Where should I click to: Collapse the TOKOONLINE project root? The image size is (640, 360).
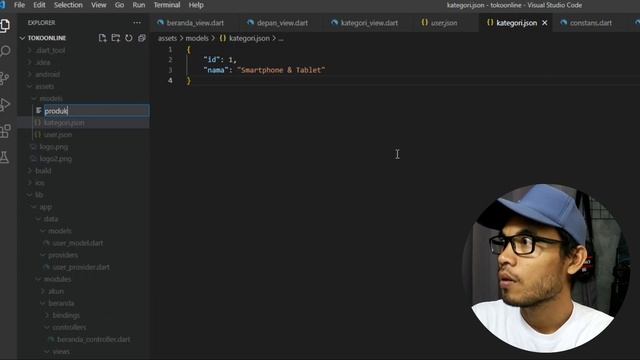click(x=22, y=38)
